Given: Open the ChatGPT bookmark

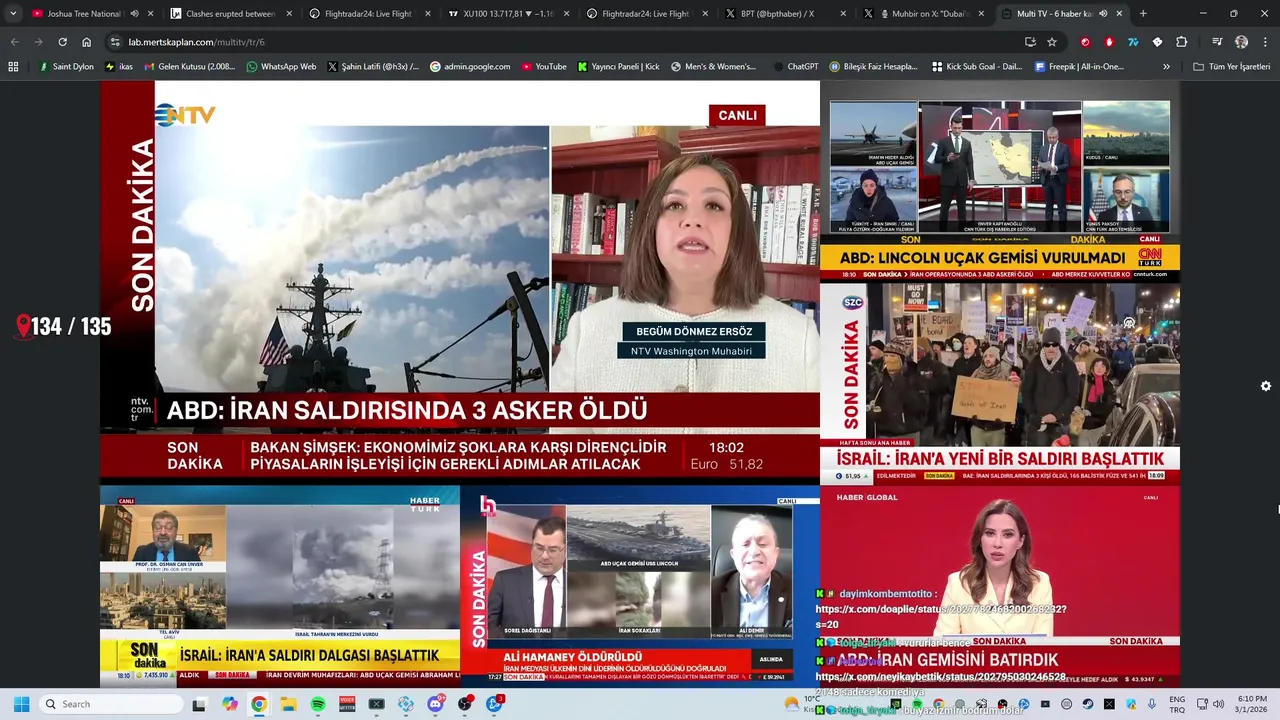Looking at the screenshot, I should point(795,67).
